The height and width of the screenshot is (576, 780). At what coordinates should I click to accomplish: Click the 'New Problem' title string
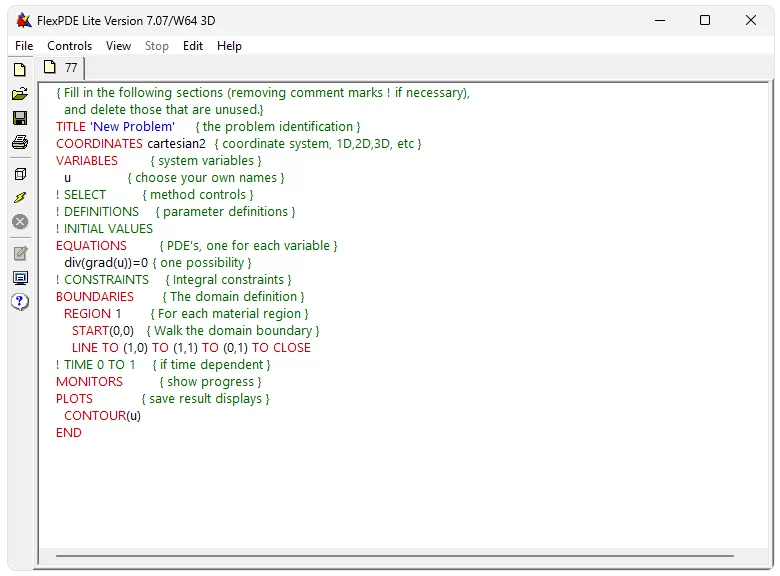click(132, 127)
